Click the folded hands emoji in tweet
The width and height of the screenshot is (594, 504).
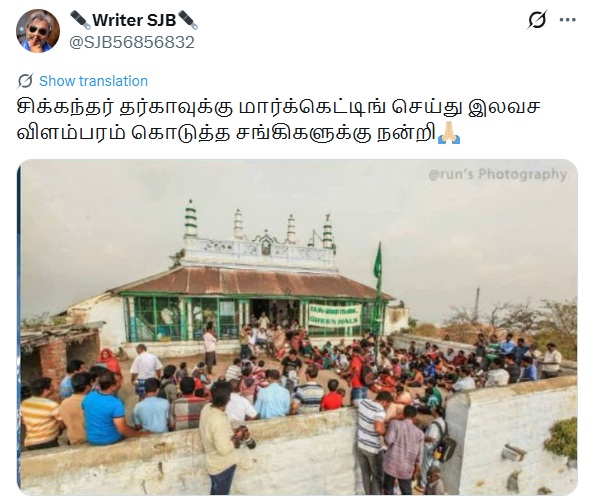click(449, 134)
